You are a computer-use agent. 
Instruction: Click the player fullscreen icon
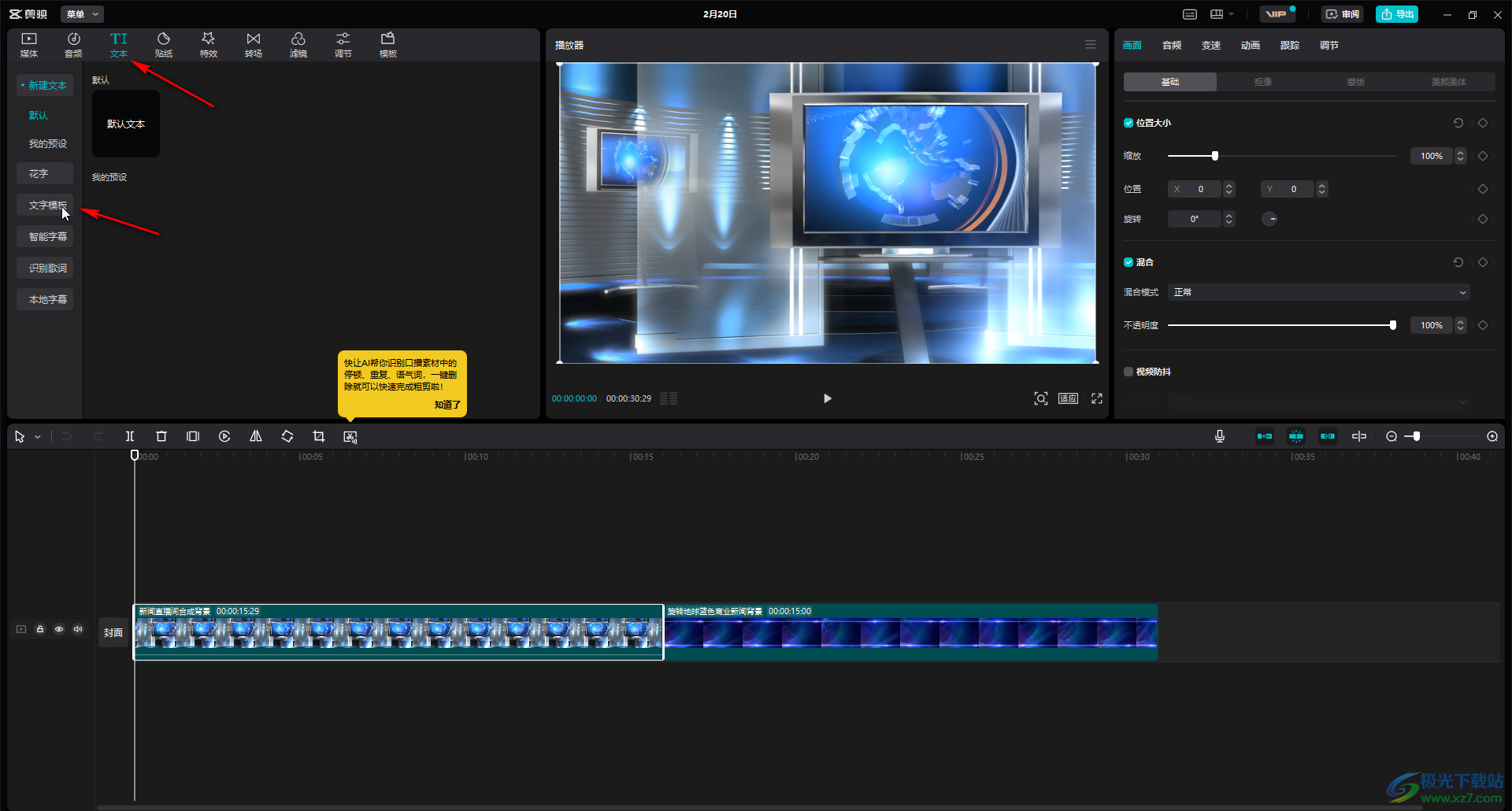(1097, 398)
